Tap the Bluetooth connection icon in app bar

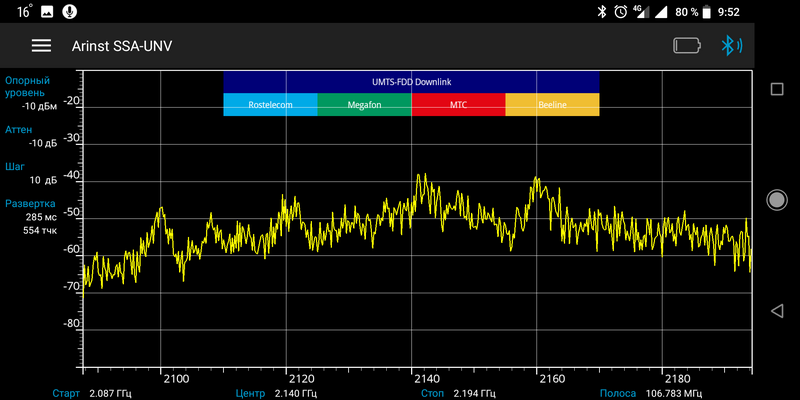coord(732,46)
